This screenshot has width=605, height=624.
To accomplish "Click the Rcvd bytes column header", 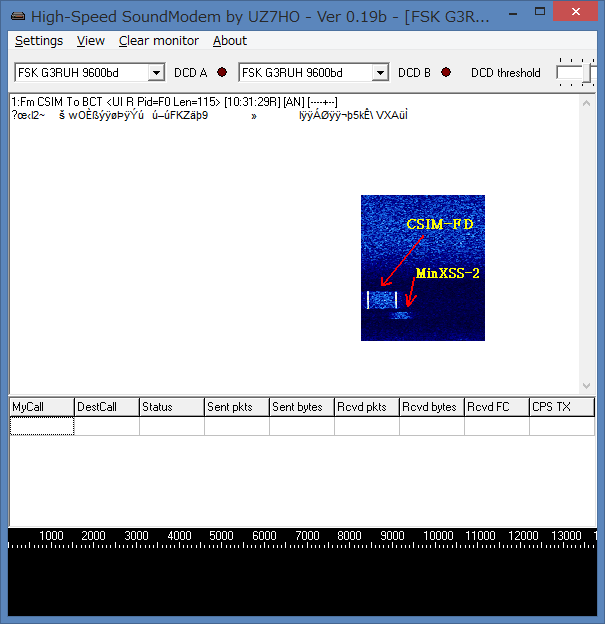I will [x=432, y=407].
